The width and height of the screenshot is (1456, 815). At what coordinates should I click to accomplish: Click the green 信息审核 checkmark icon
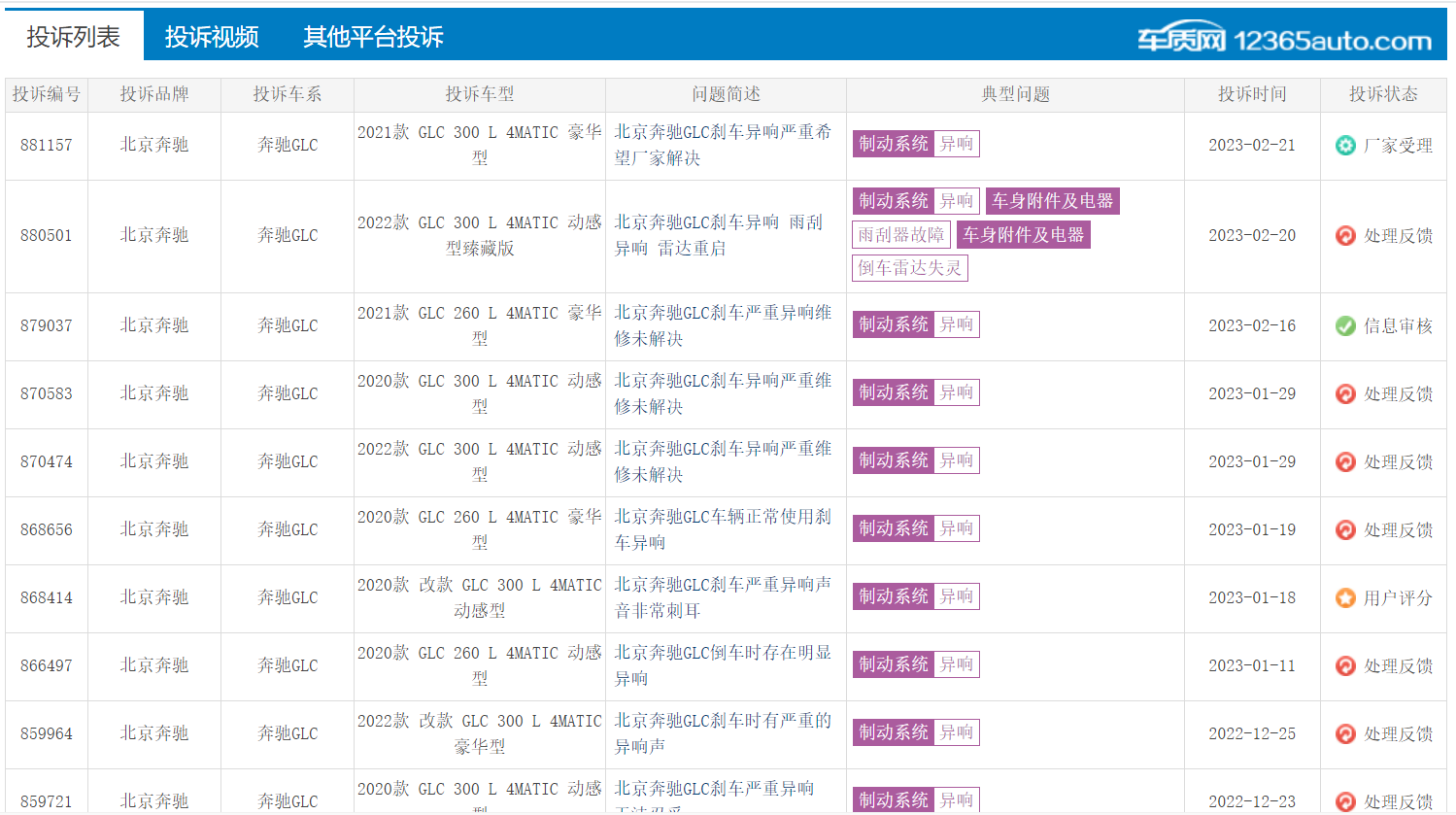[1345, 326]
